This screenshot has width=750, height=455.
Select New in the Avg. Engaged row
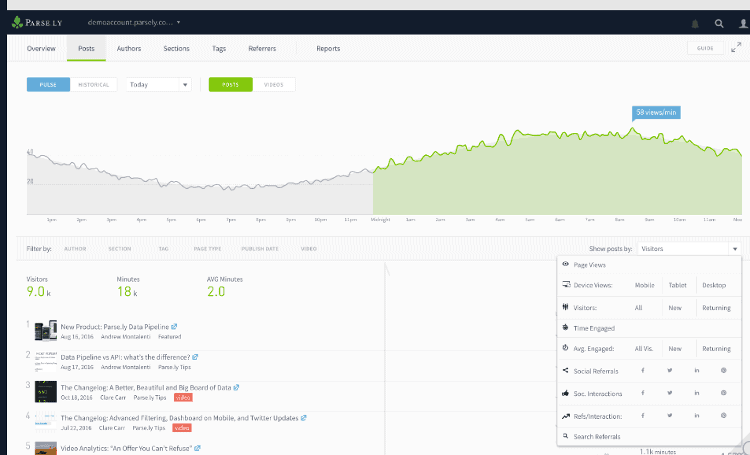[x=675, y=348]
